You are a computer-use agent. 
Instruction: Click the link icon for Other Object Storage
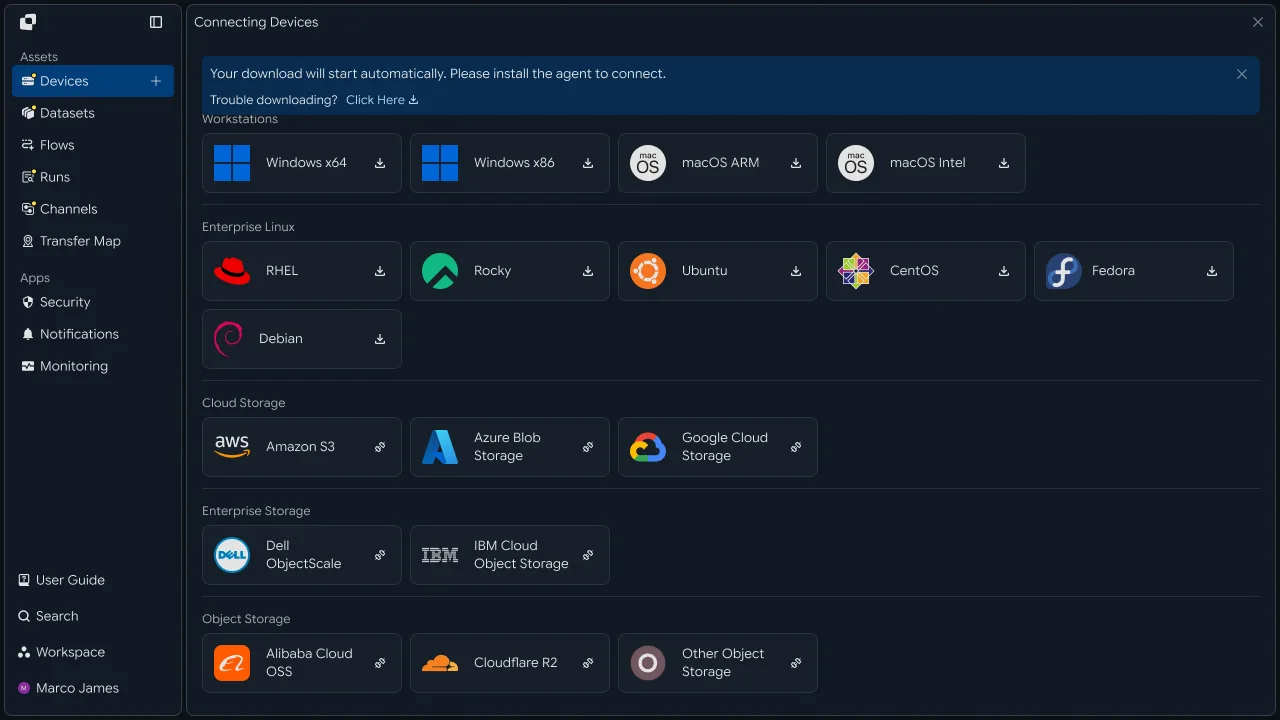[x=796, y=663]
